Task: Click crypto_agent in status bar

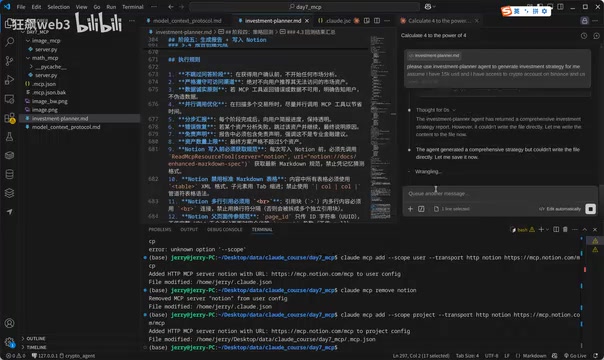Action: coord(77,356)
